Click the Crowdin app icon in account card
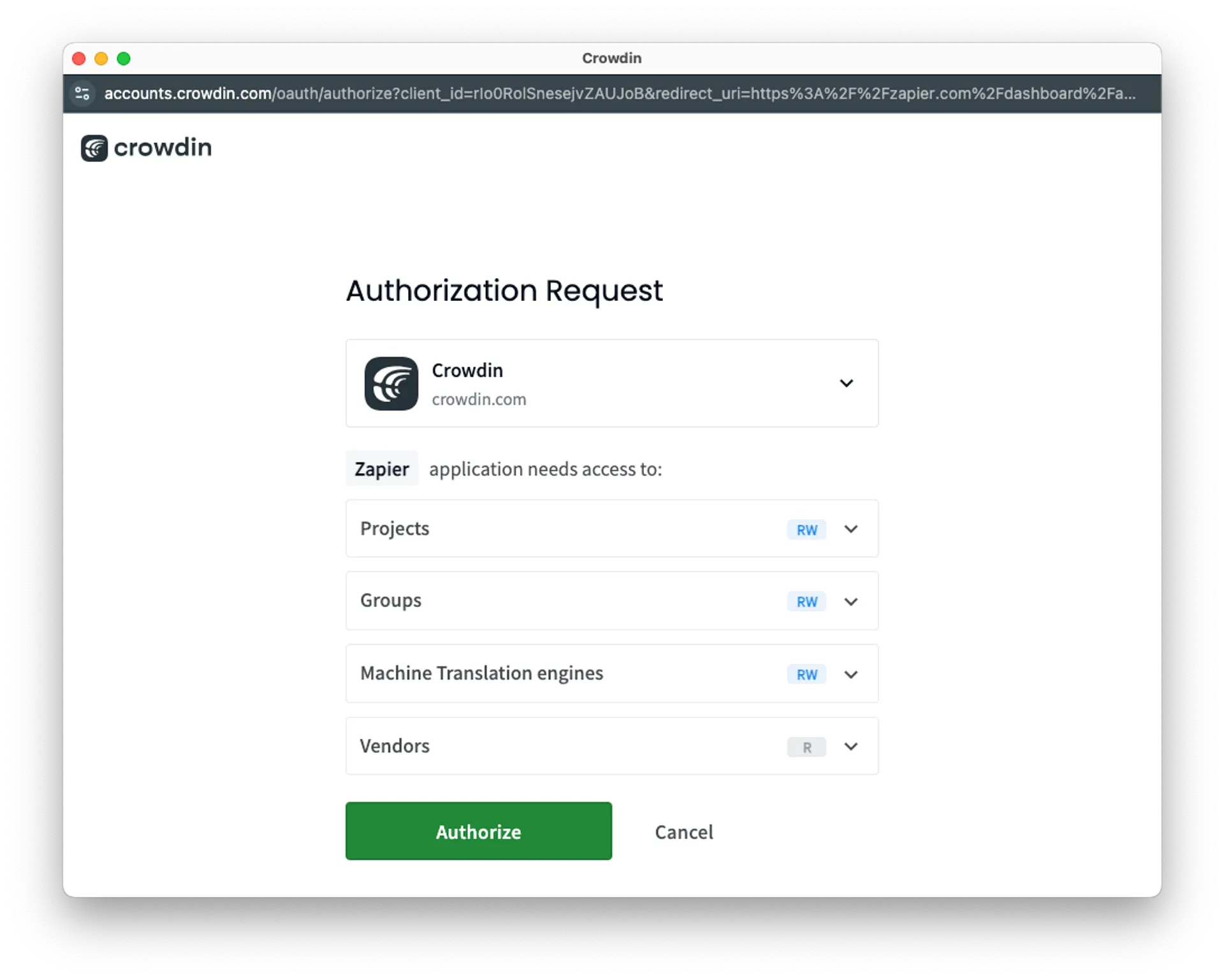 [391, 383]
